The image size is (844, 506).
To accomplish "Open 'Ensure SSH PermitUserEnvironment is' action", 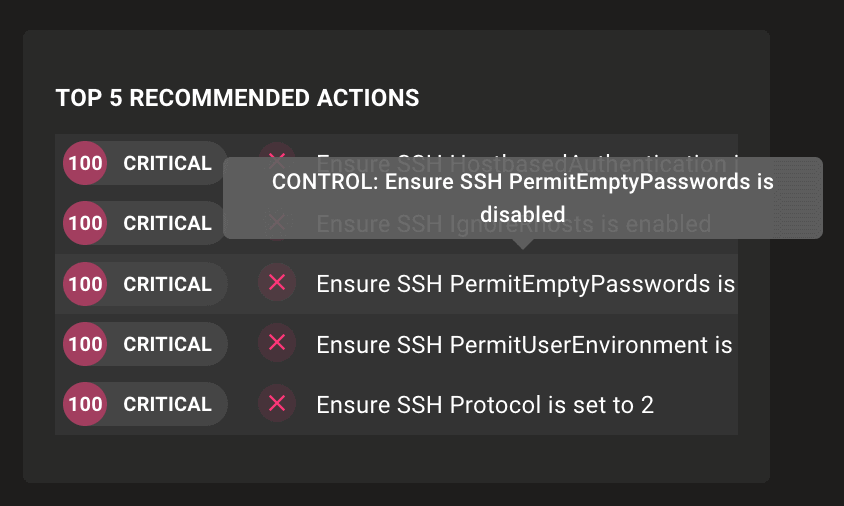I will (x=524, y=344).
